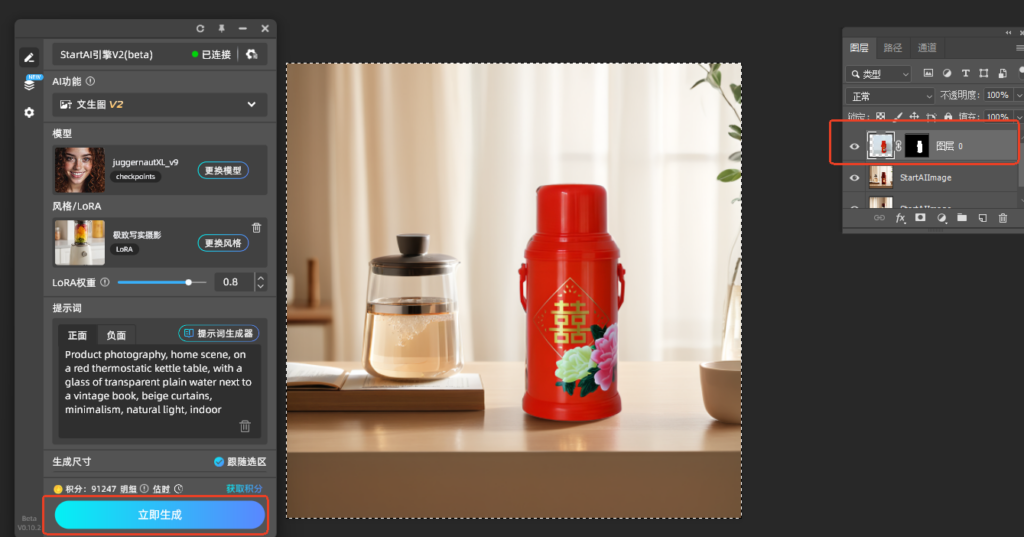Open the fx layer style menu
The image size is (1024, 537).
tap(901, 218)
